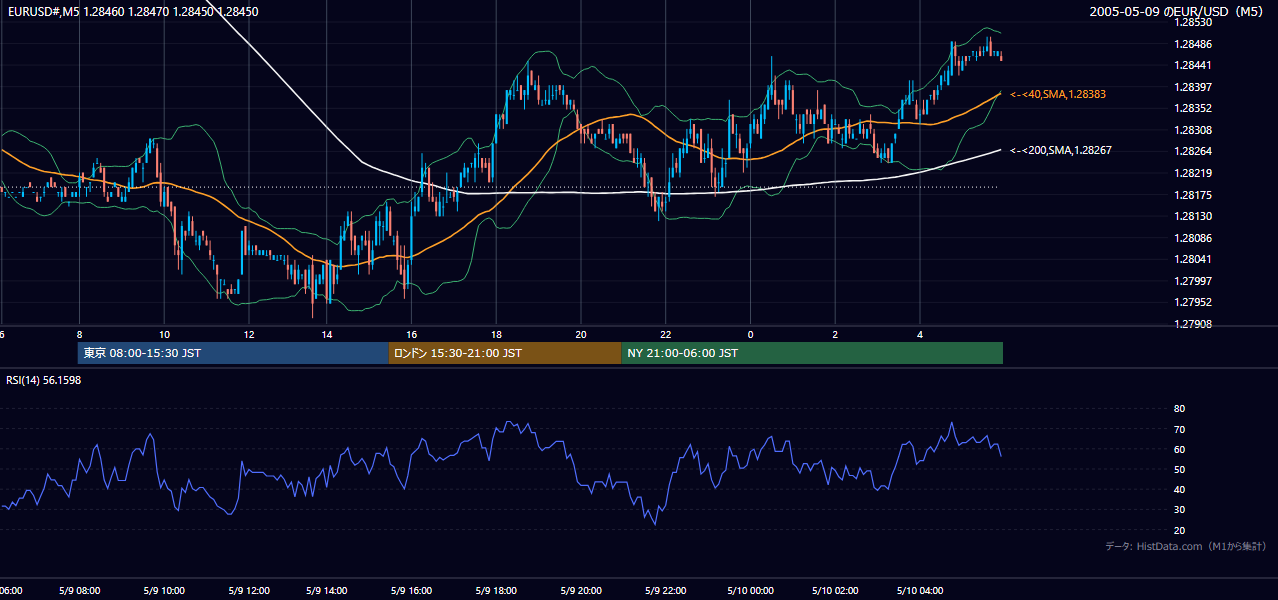Image resolution: width=1278 pixels, height=600 pixels.
Task: Click hour label 12 under price chart
Action: 248,334
